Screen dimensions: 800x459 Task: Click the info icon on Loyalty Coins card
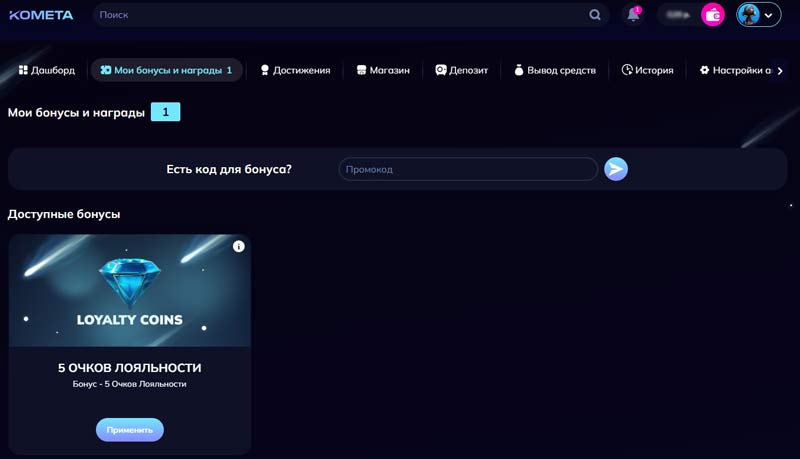coord(239,246)
